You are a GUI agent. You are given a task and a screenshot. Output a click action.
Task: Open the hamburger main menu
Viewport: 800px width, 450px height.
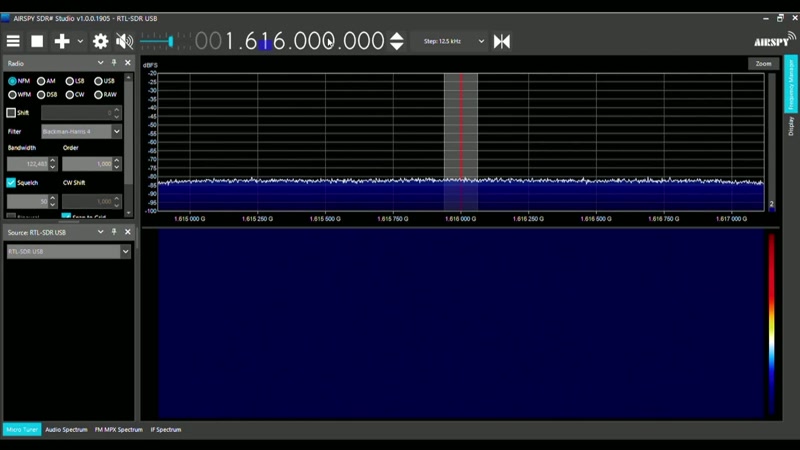[x=13, y=41]
